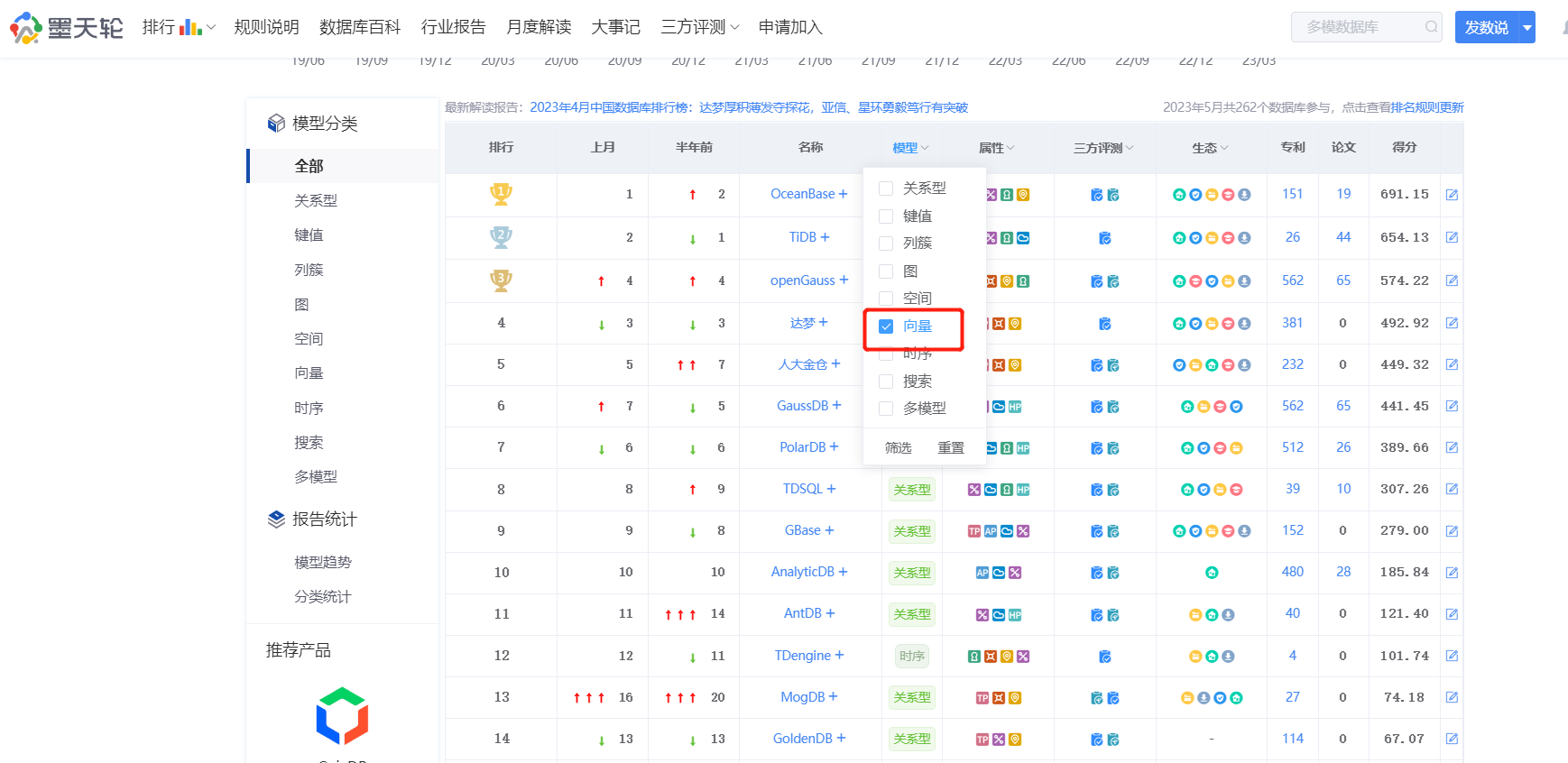Click third-party evaluation icon in 达梦 row
The height and width of the screenshot is (763, 1568).
pyautogui.click(x=1105, y=324)
